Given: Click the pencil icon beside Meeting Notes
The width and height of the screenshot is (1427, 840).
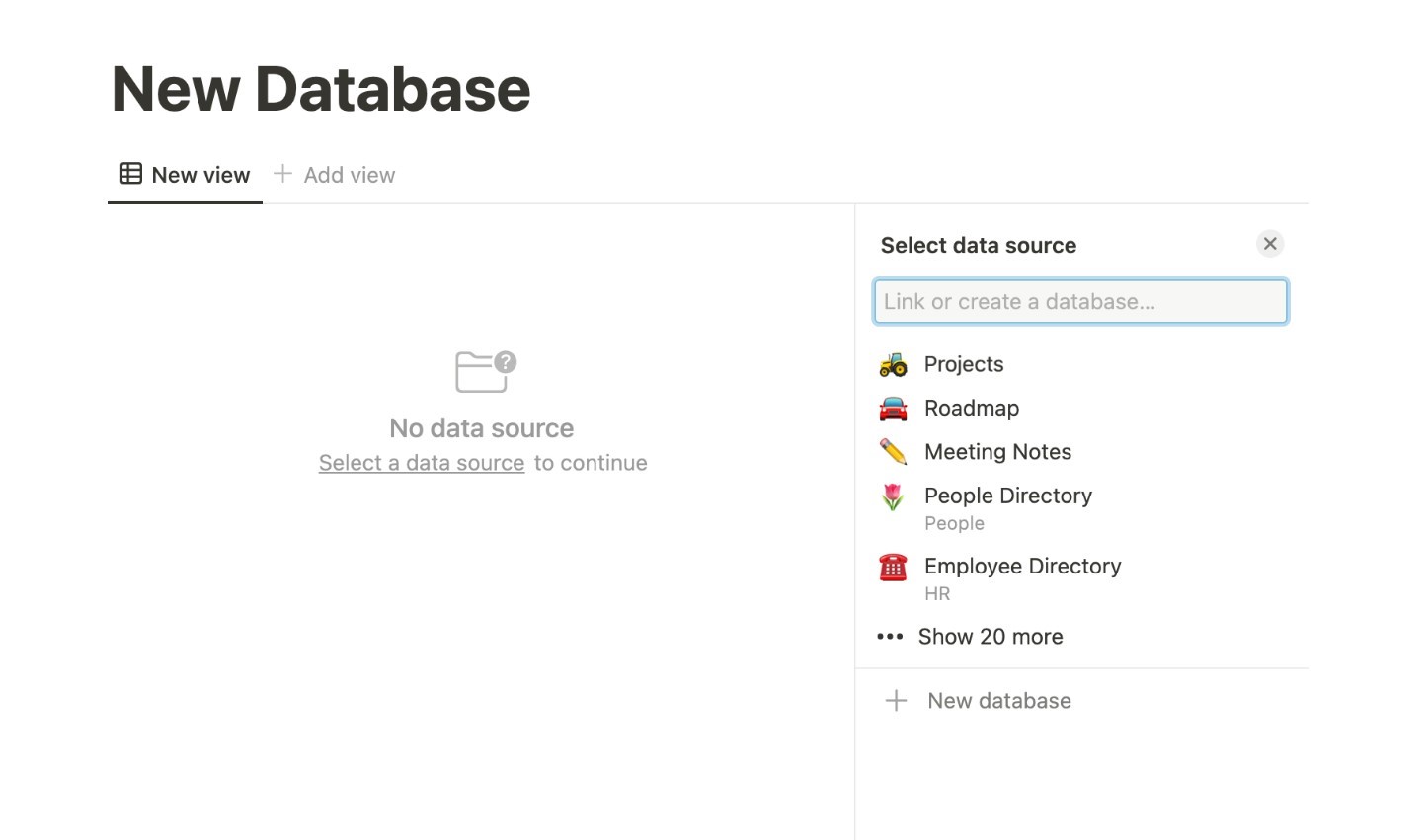Looking at the screenshot, I should [893, 452].
